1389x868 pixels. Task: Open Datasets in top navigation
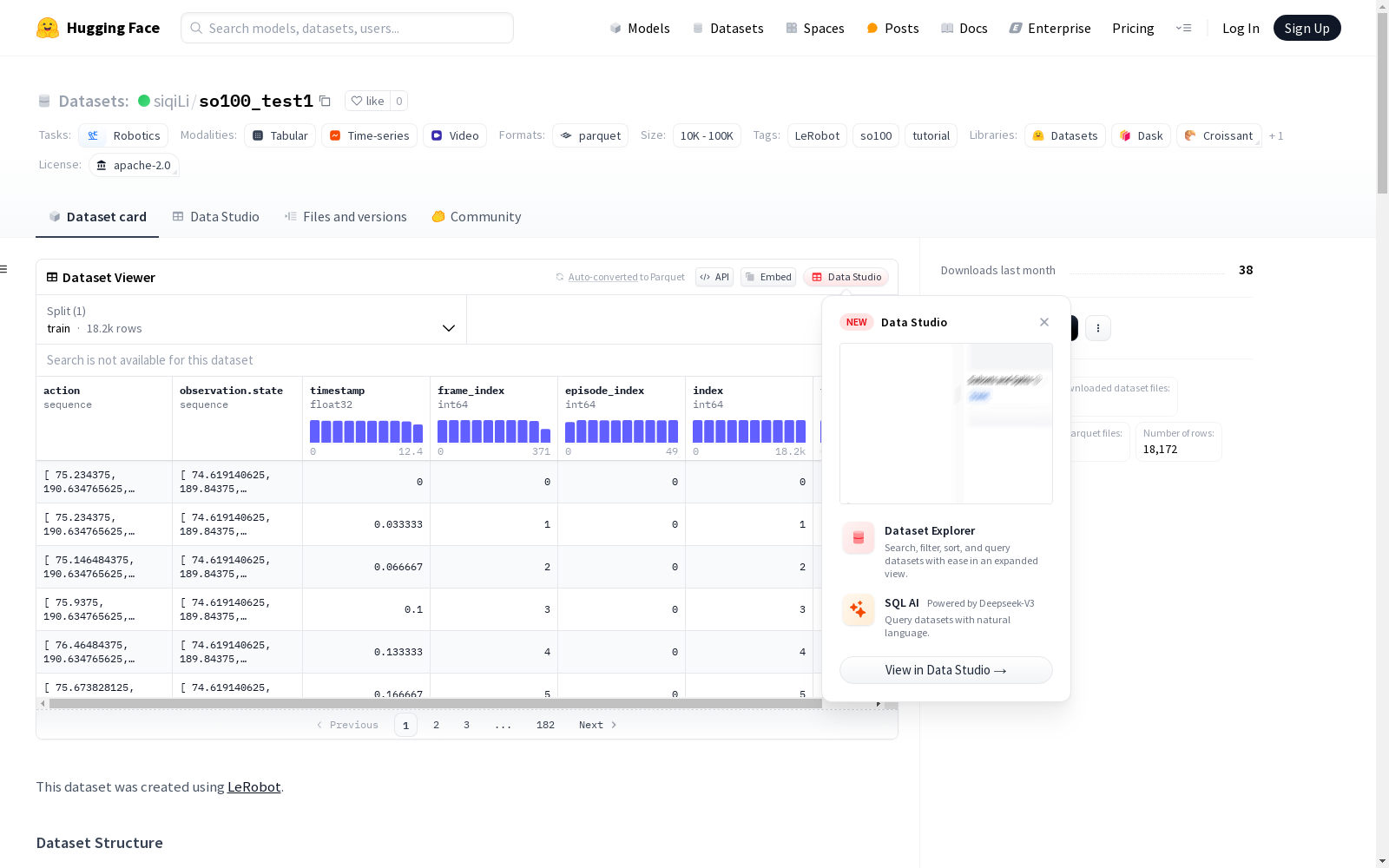point(727,28)
